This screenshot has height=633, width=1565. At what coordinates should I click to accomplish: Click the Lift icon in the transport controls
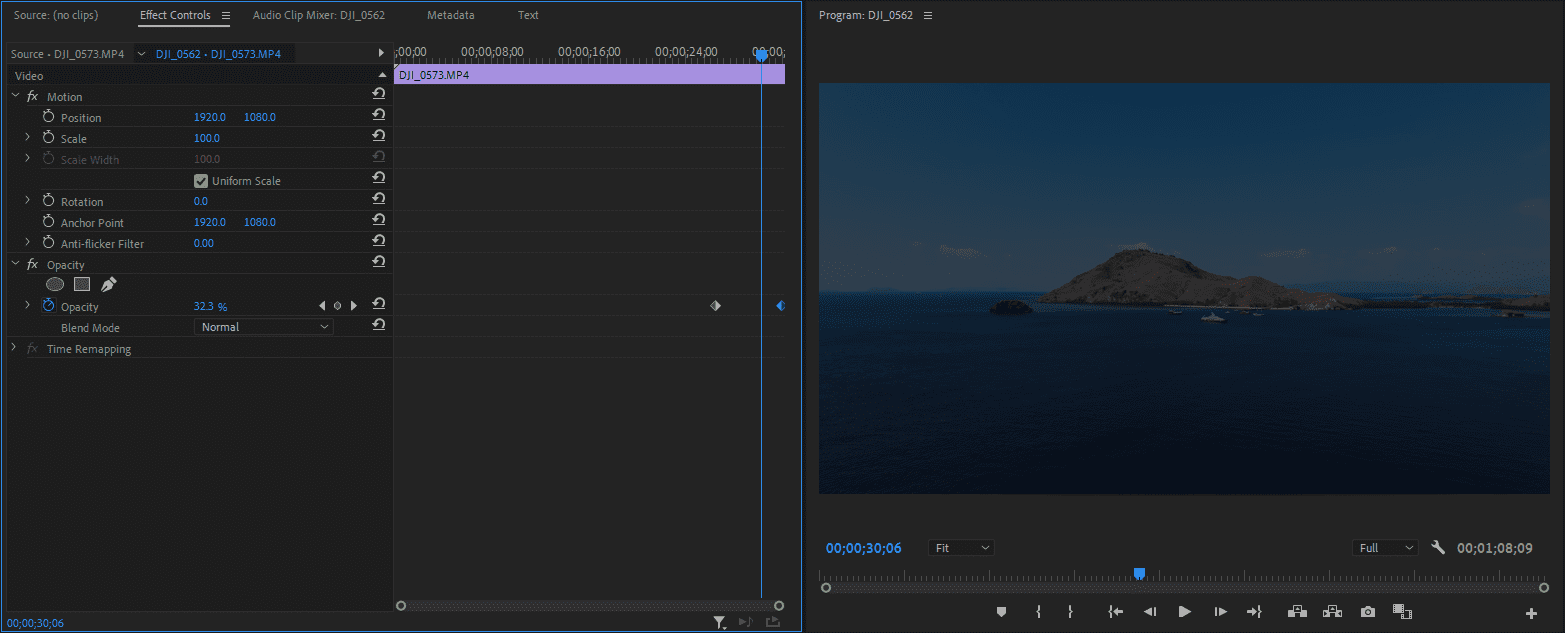tap(1297, 611)
